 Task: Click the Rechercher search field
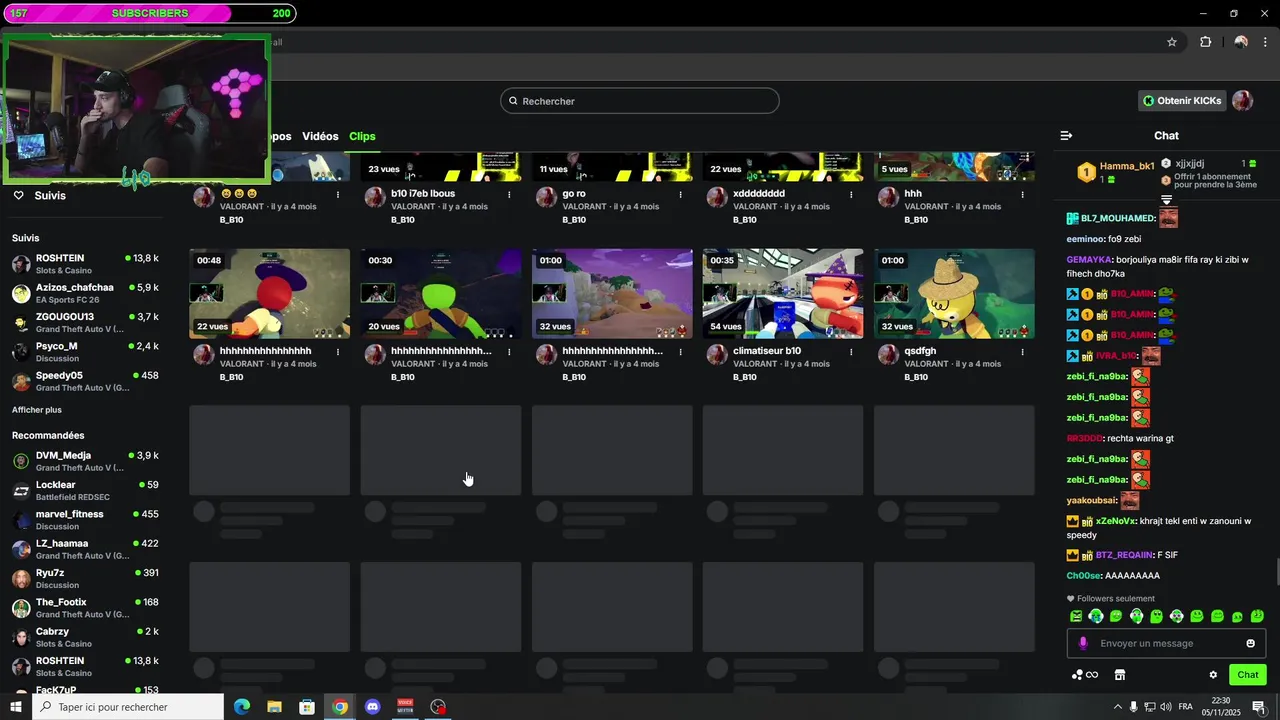[x=640, y=101]
